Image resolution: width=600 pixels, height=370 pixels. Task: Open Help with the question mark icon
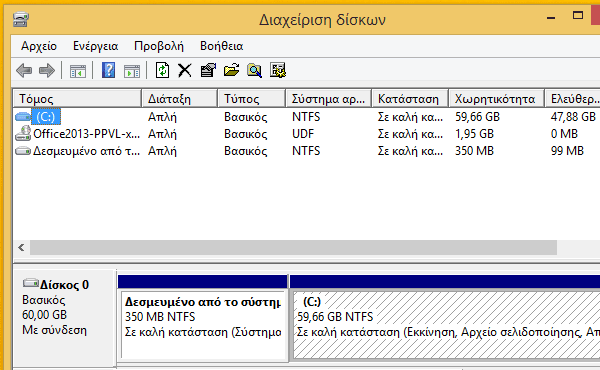tap(109, 70)
